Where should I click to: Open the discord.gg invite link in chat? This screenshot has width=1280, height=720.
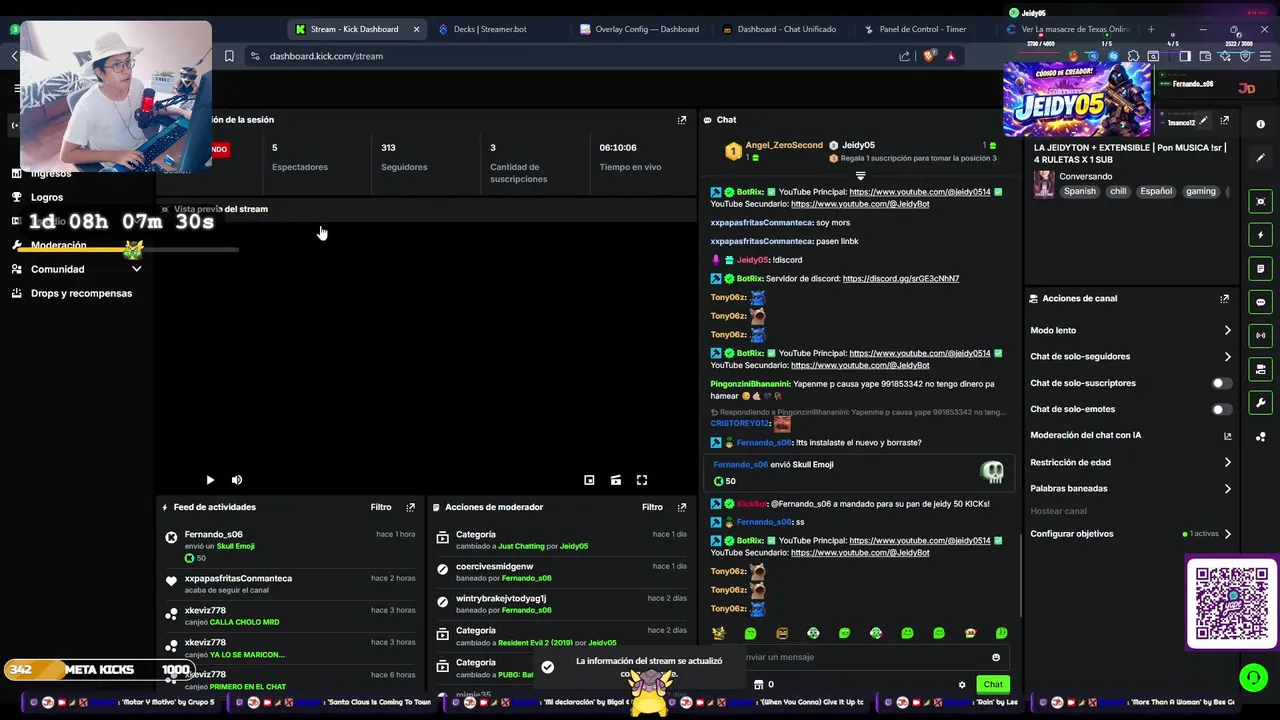901,279
